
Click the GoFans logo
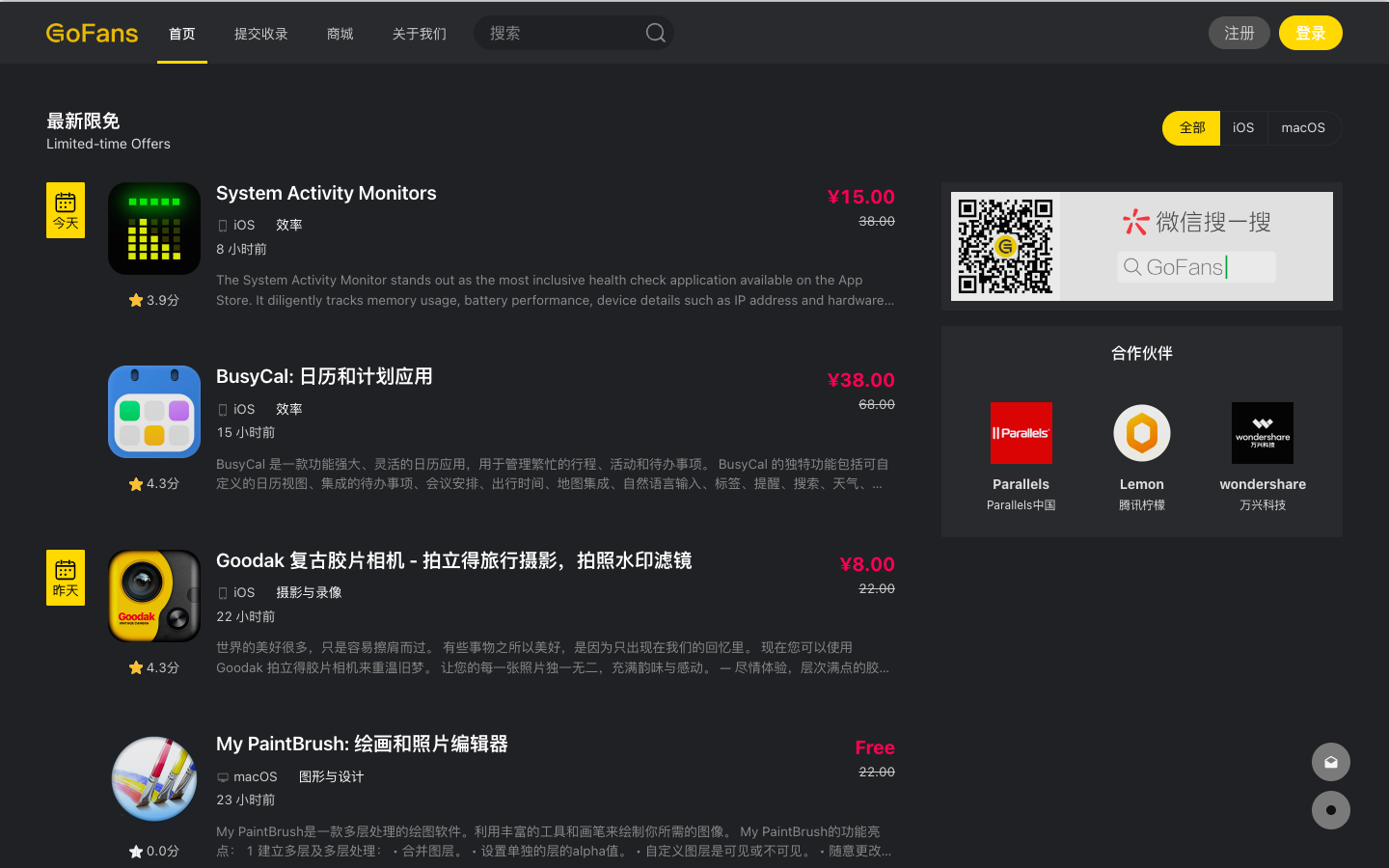(92, 32)
